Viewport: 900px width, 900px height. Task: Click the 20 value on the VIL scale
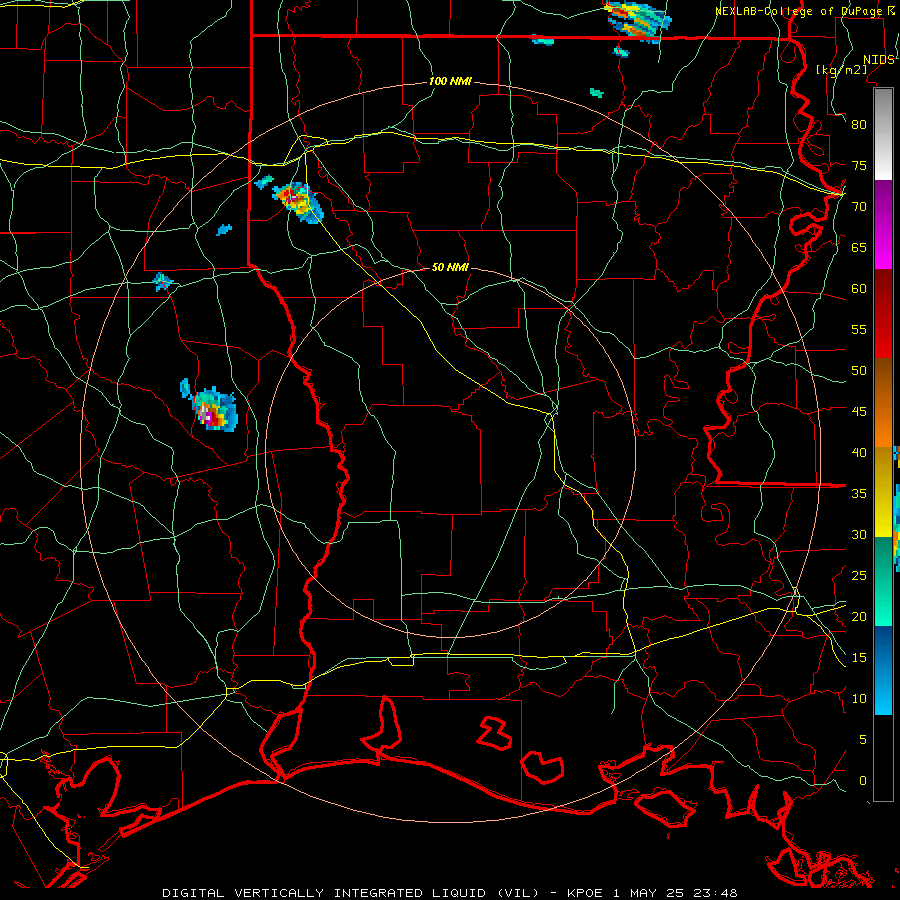[859, 616]
